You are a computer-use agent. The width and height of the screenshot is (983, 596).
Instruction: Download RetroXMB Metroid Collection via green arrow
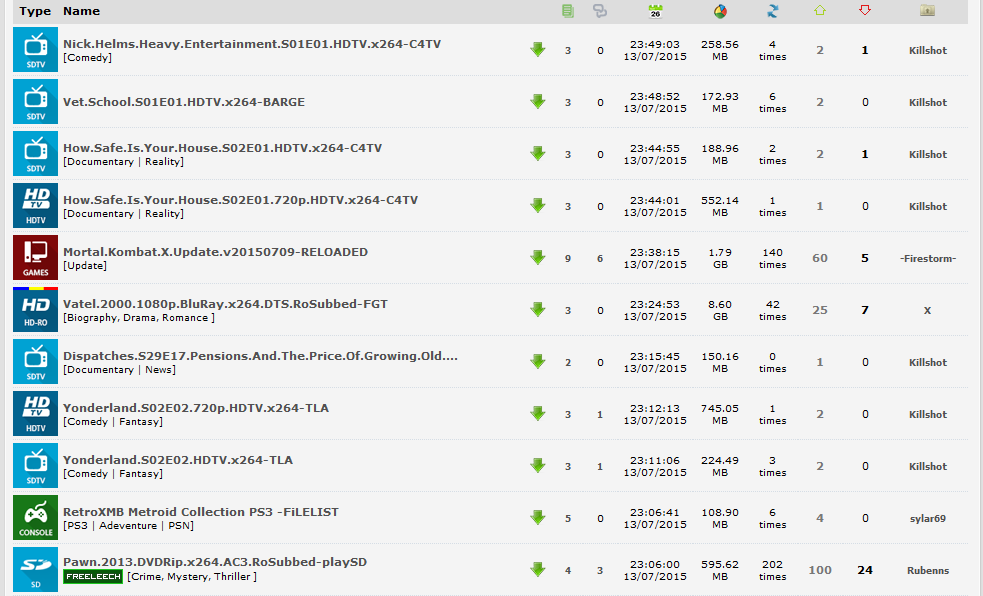pyautogui.click(x=537, y=518)
